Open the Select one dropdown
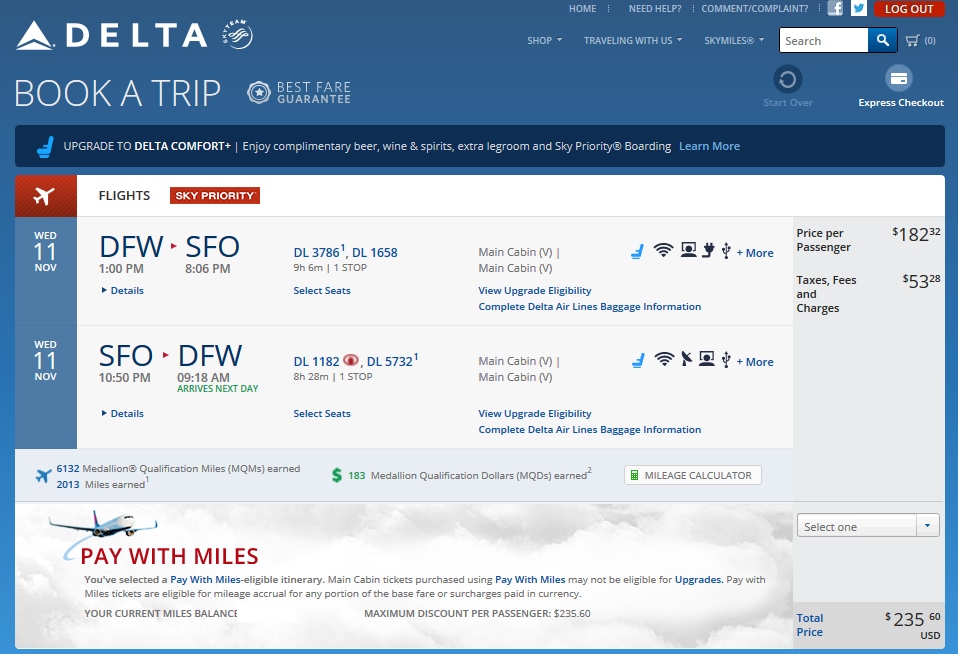The image size is (958, 654). [x=867, y=526]
